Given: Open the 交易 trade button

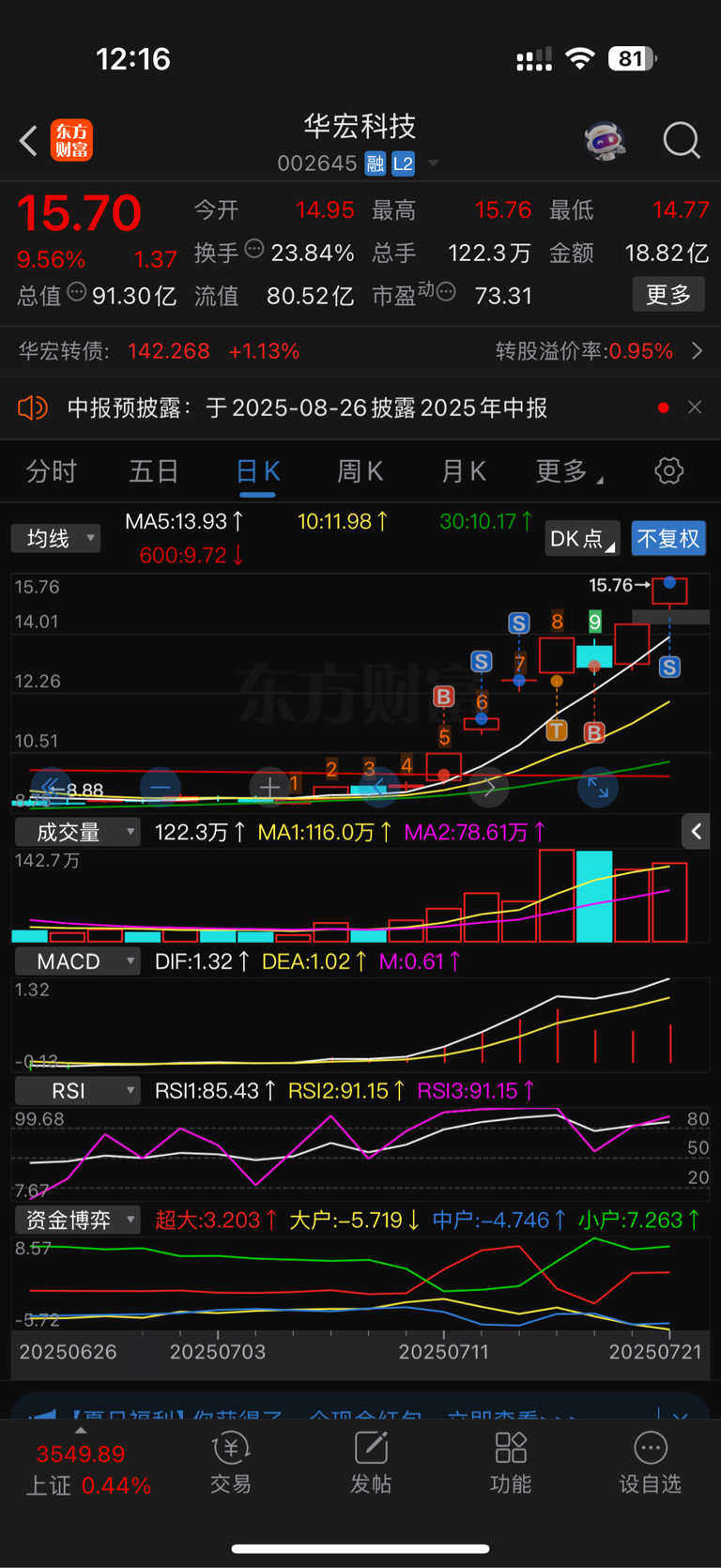Looking at the screenshot, I should 231,1463.
